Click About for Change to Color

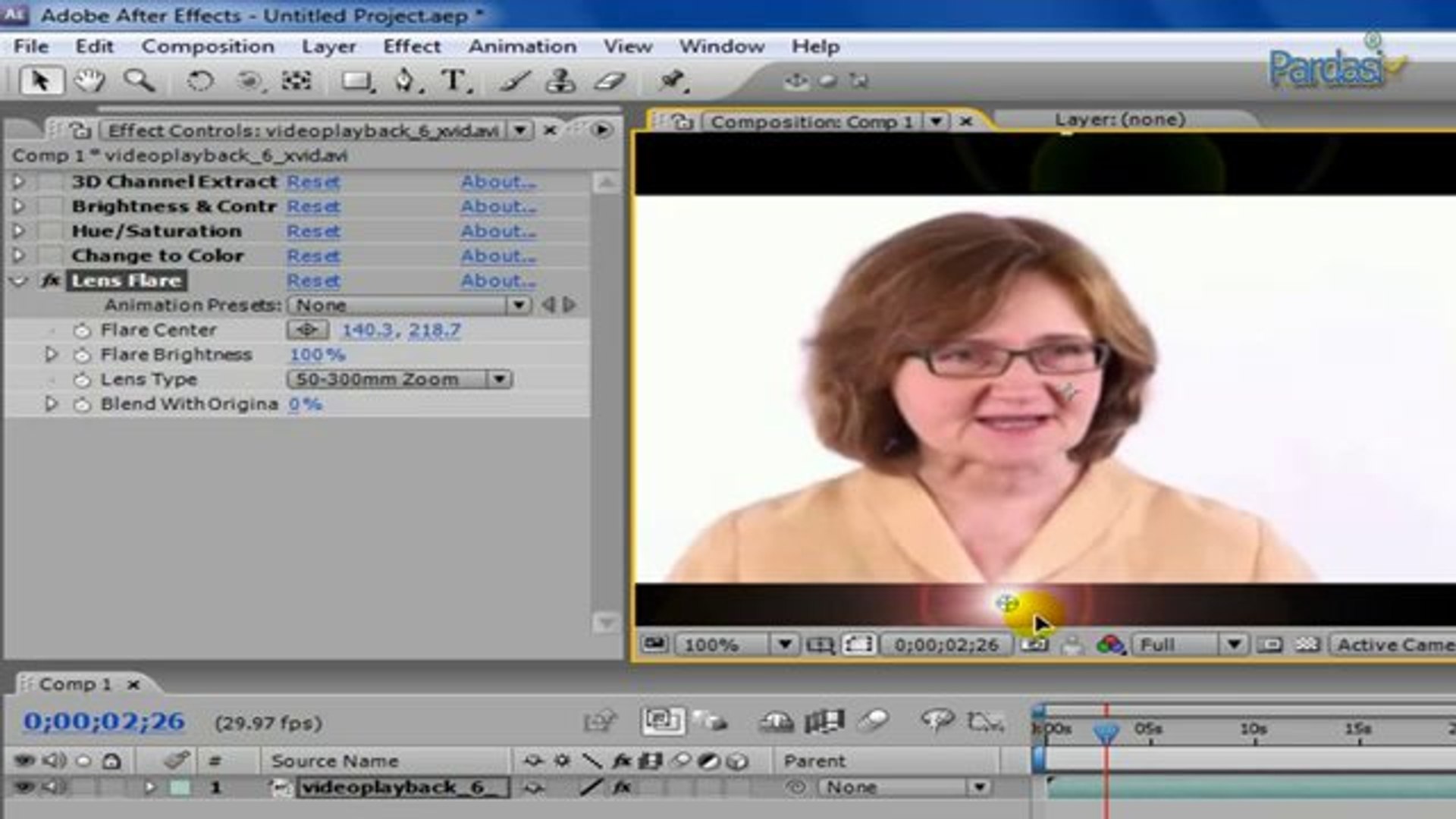pyautogui.click(x=498, y=256)
